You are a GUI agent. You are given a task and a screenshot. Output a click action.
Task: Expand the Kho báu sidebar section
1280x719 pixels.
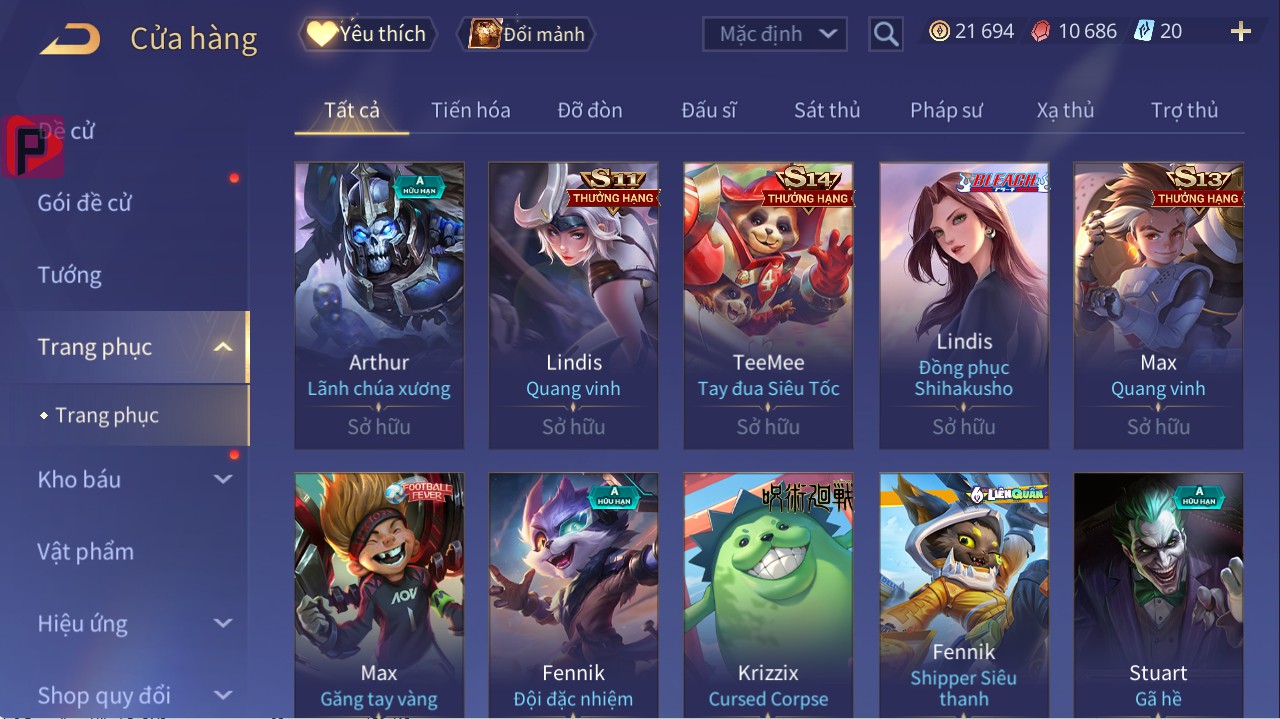coord(223,479)
